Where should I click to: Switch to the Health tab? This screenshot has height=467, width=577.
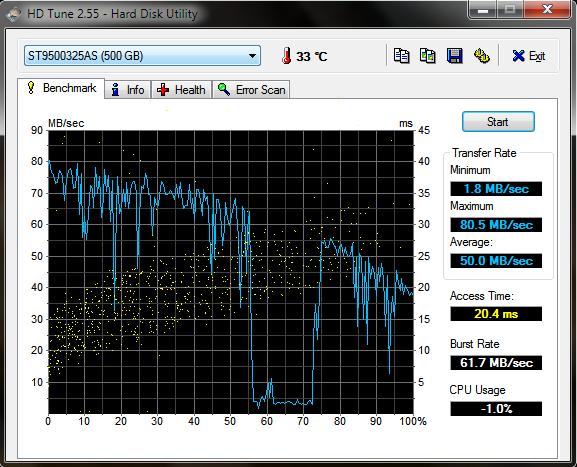pos(181,89)
